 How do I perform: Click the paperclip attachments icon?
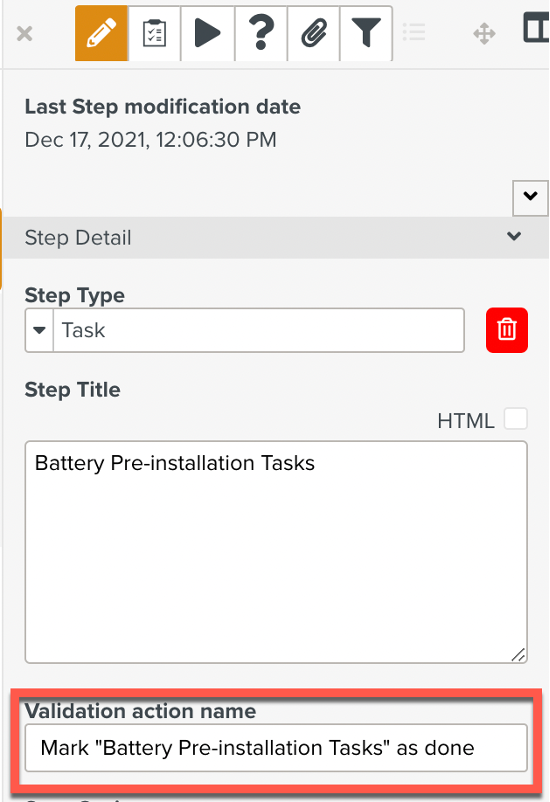(314, 33)
